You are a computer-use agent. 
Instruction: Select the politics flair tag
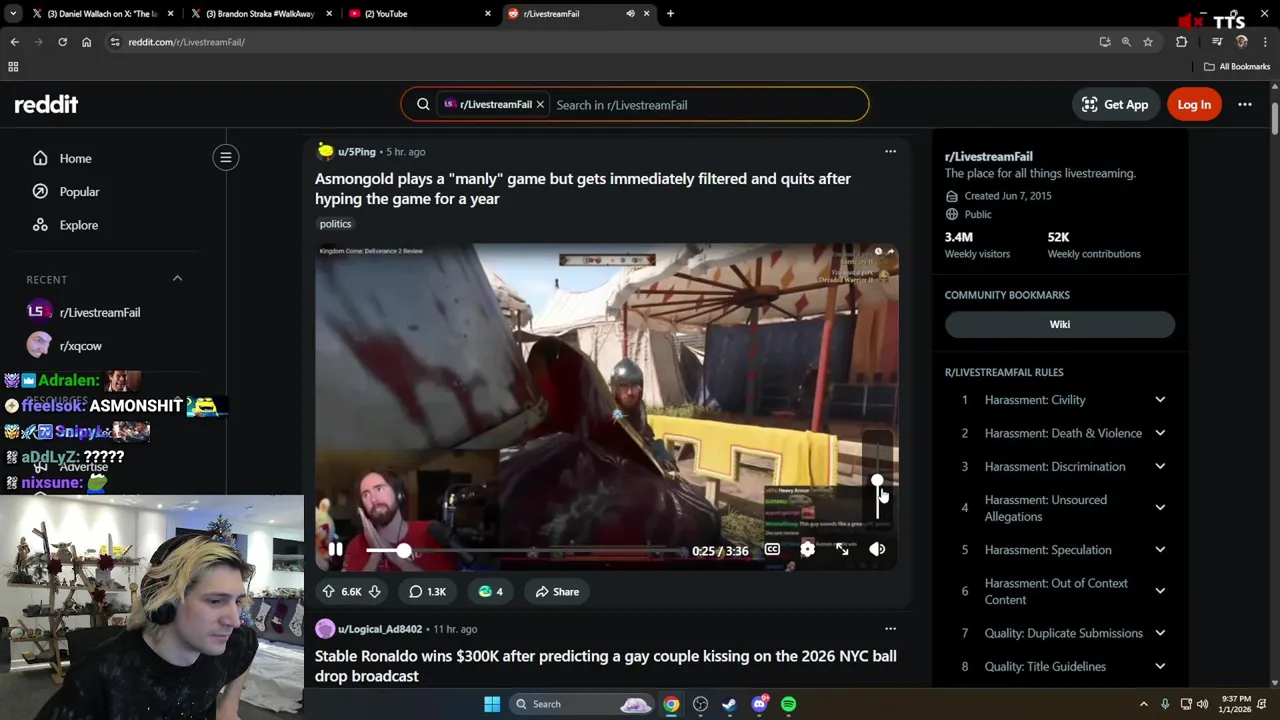335,224
